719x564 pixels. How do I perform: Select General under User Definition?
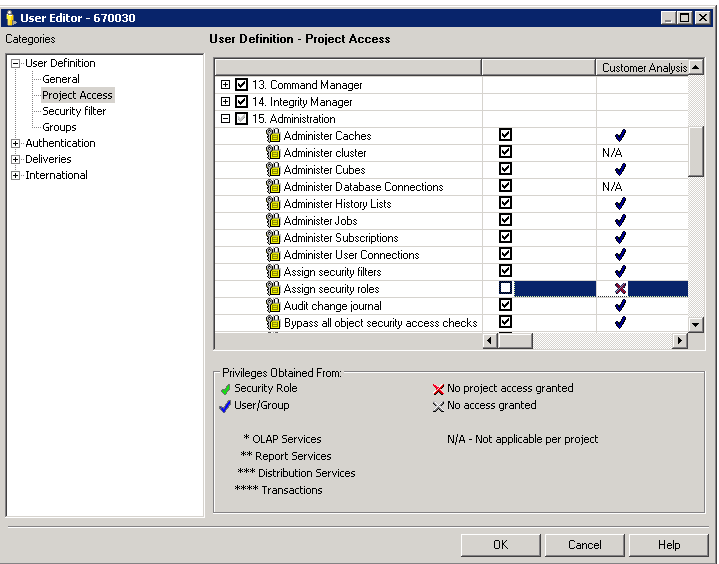pos(61,79)
